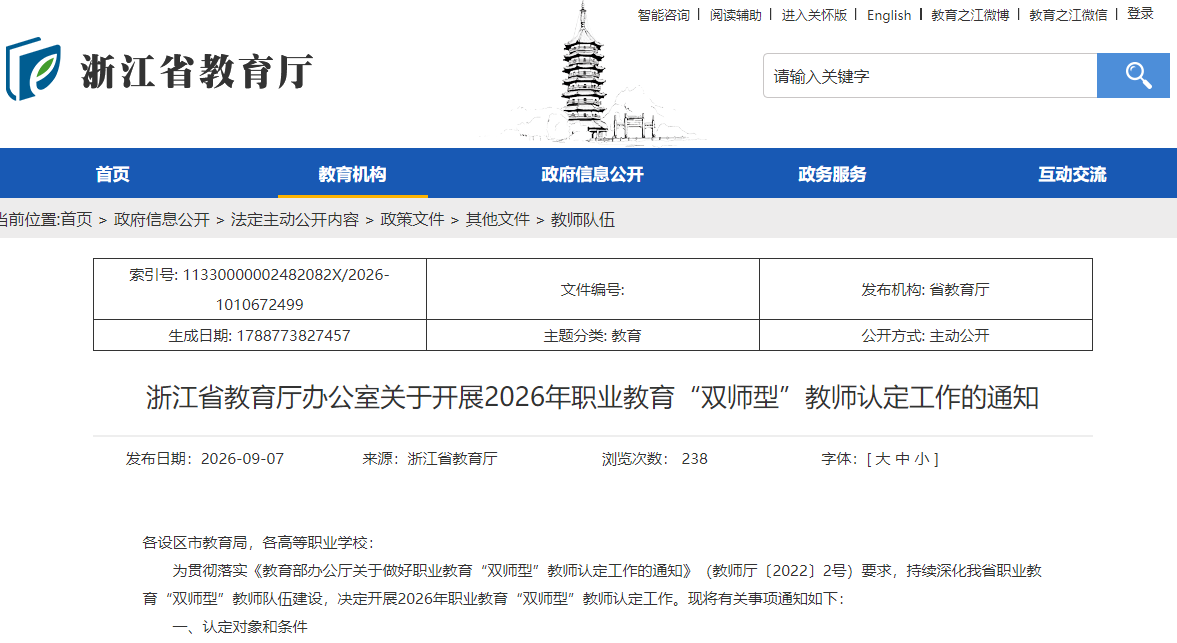This screenshot has height=643, width=1177.
Task: Open the 首页 navigation tab
Action: point(113,174)
